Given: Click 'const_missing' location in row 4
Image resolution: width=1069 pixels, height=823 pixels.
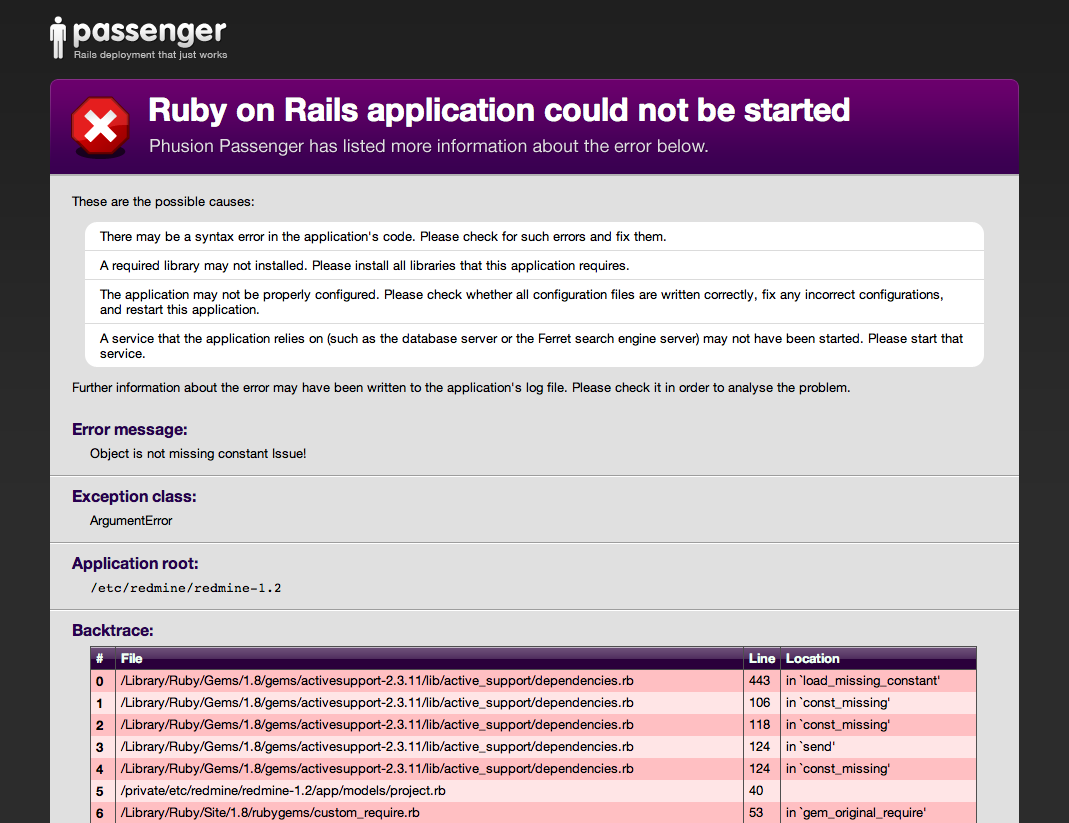Looking at the screenshot, I should click(x=838, y=768).
